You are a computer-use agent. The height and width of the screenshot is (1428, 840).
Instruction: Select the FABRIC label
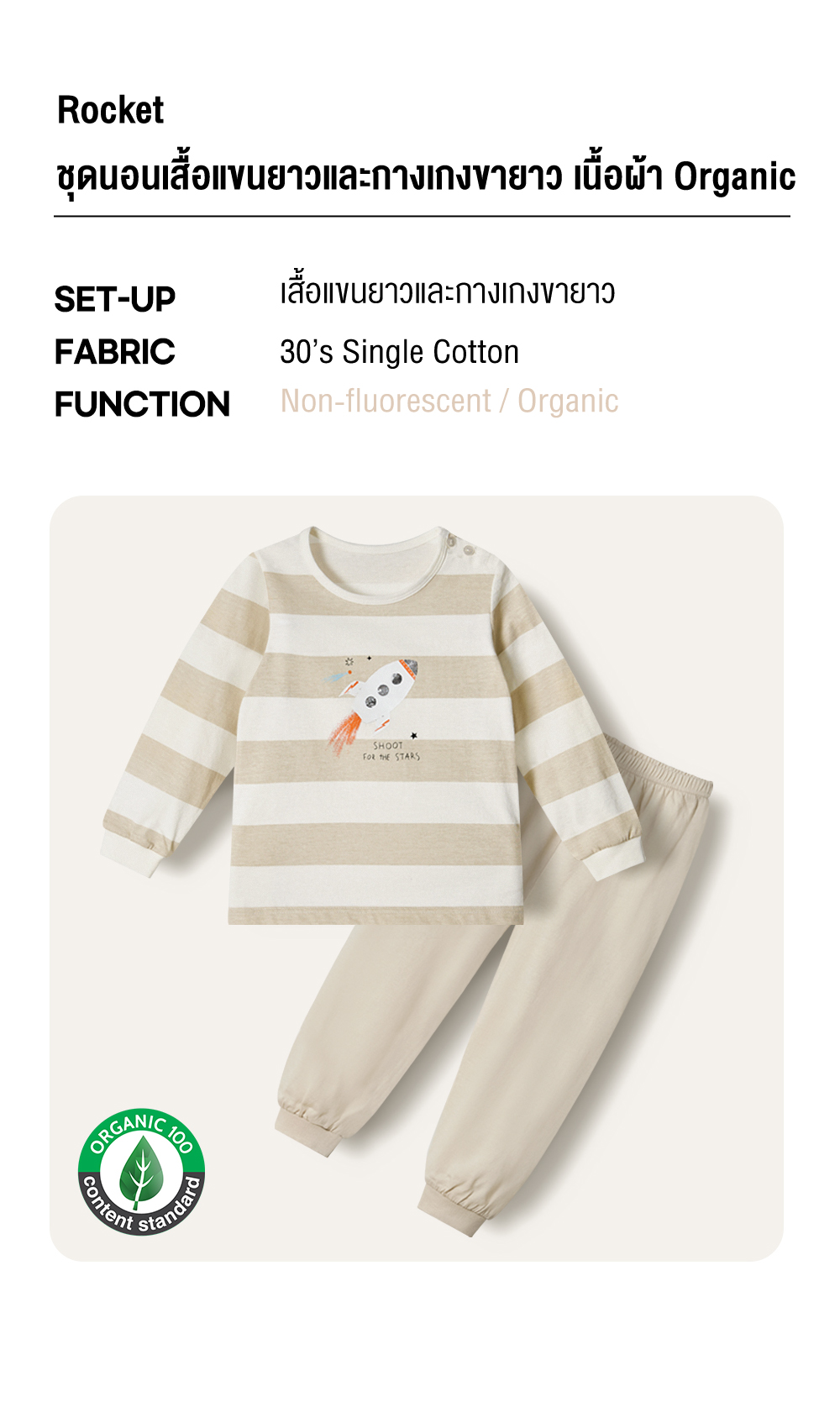[x=114, y=352]
